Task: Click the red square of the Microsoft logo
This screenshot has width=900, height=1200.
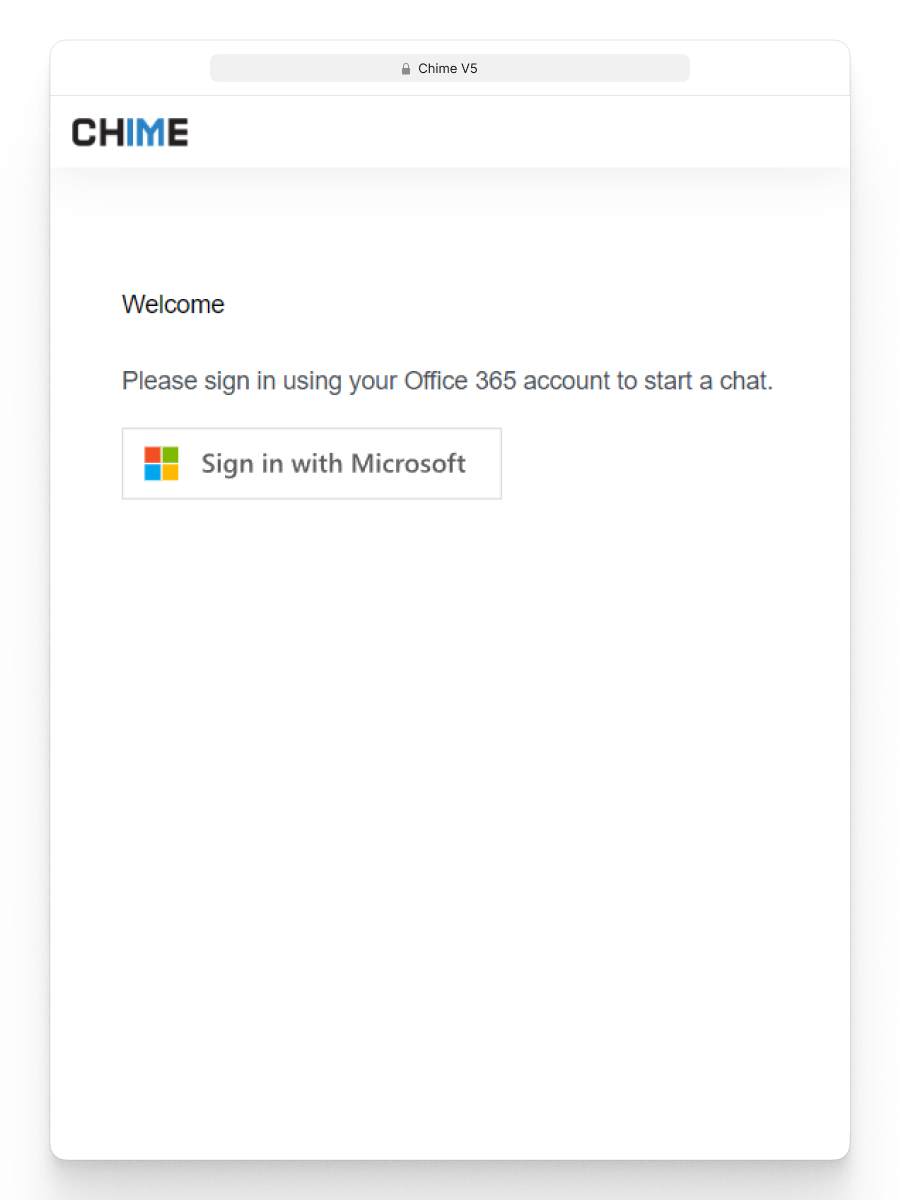Action: 151,456
